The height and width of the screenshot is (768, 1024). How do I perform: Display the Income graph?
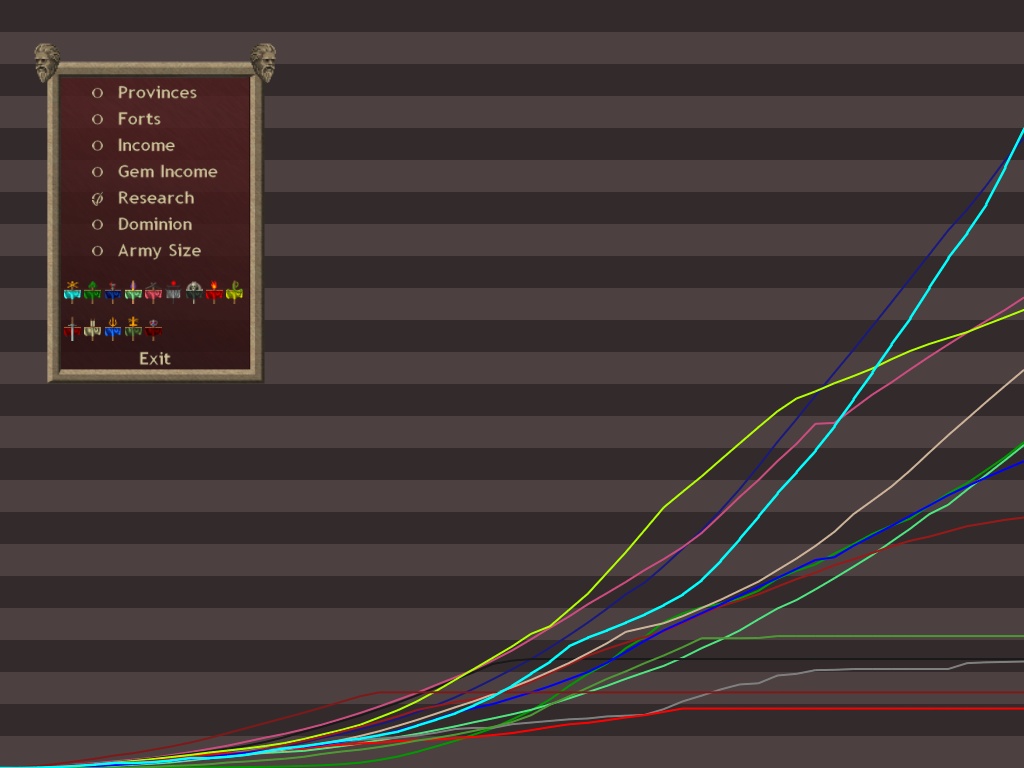(133, 145)
